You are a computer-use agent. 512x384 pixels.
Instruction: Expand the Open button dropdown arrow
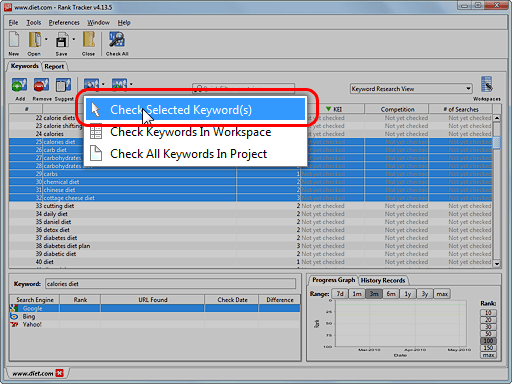(x=46, y=40)
